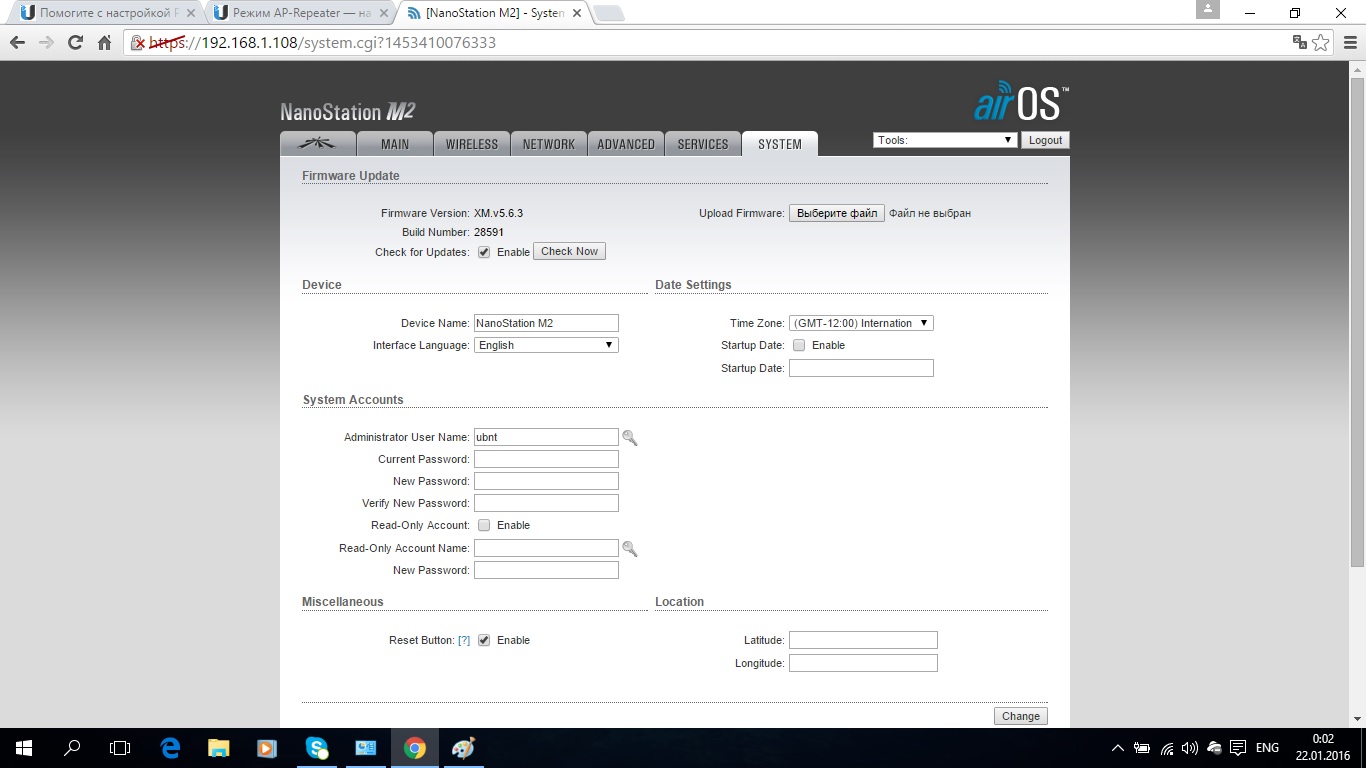The width and height of the screenshot is (1366, 768).
Task: Click the 'Выберите файл' upload button
Action: [837, 213]
